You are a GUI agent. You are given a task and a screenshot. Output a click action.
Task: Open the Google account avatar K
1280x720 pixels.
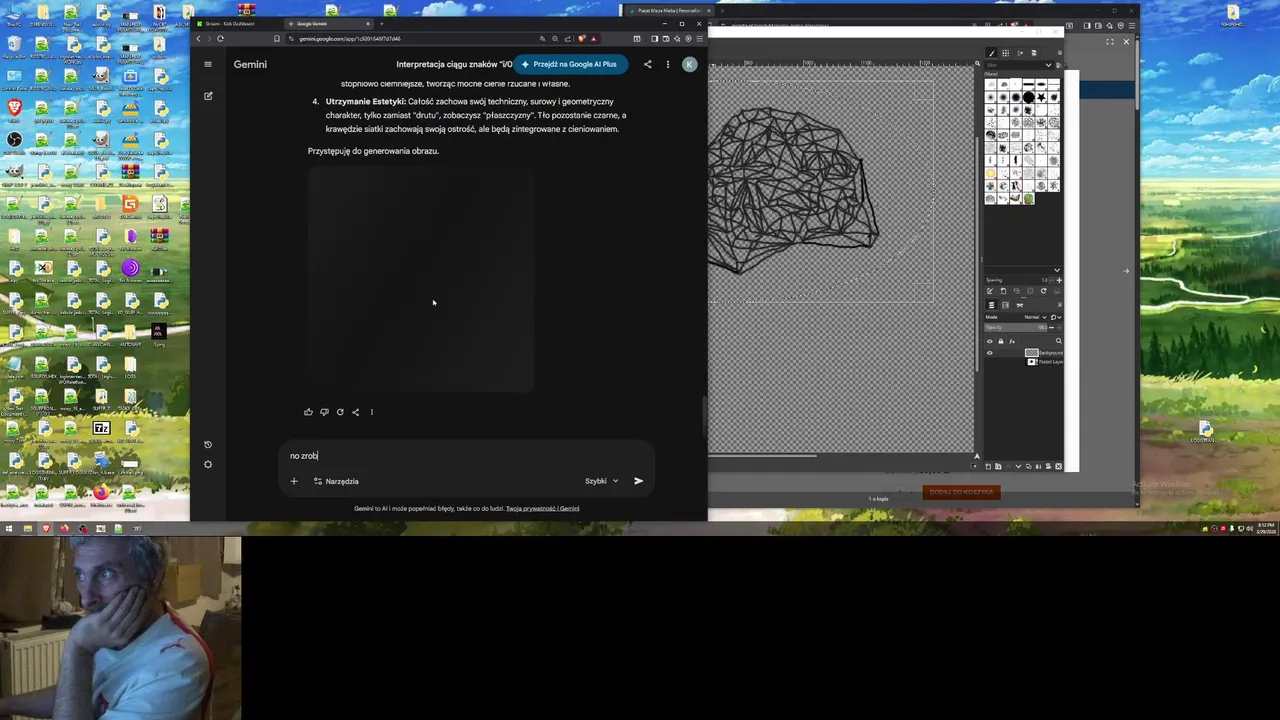click(689, 64)
